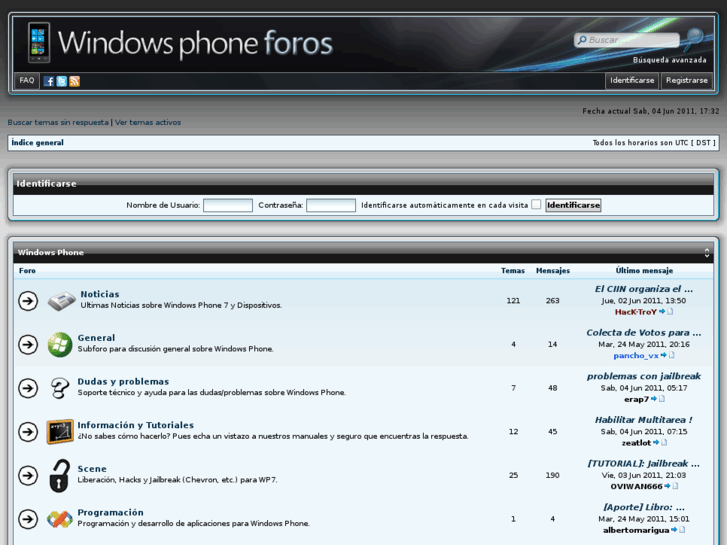Collapse the Windows Phone category section
Image resolution: width=727 pixels, height=545 pixels.
[x=707, y=252]
